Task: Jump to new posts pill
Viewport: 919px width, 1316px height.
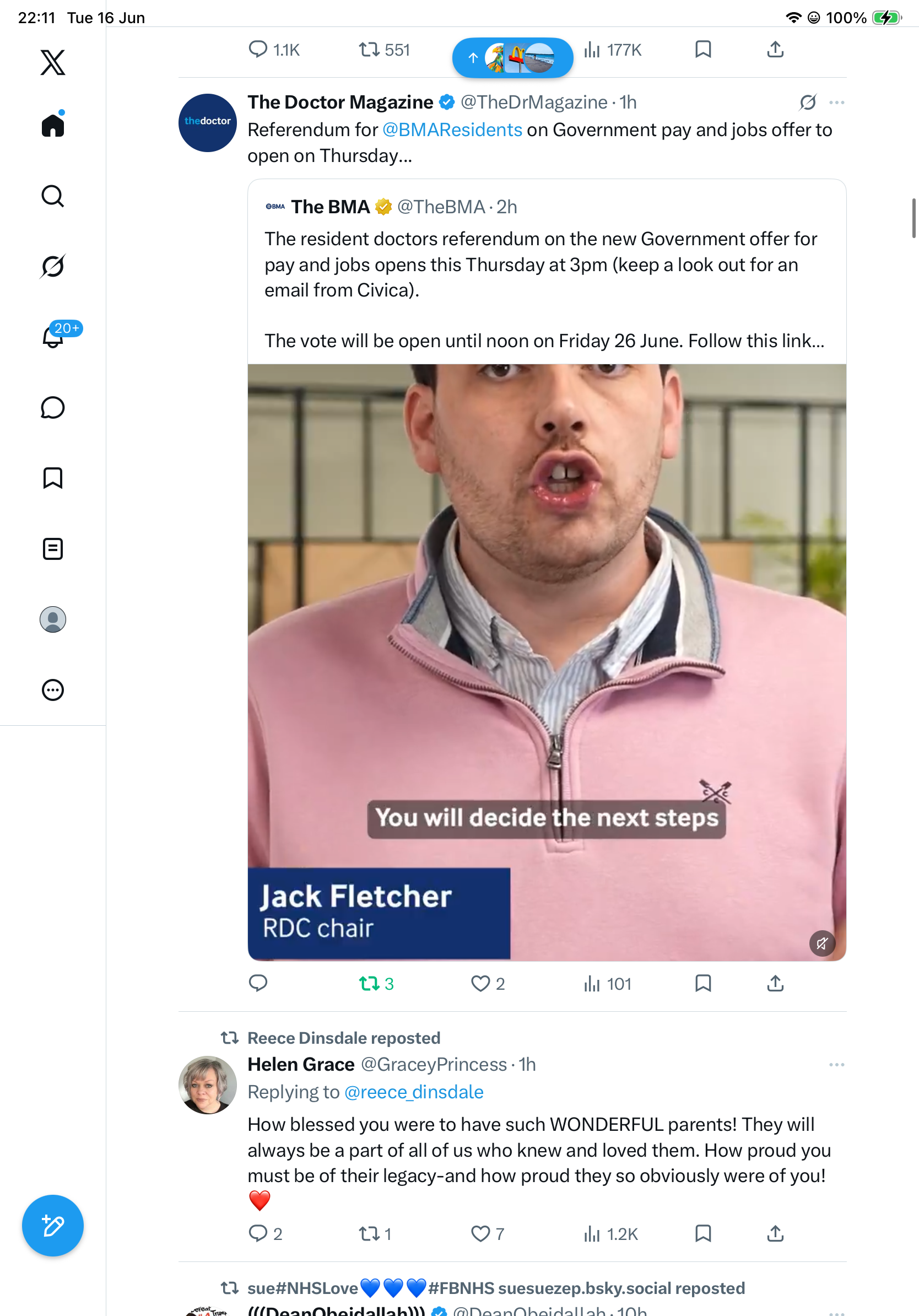Action: tap(512, 57)
